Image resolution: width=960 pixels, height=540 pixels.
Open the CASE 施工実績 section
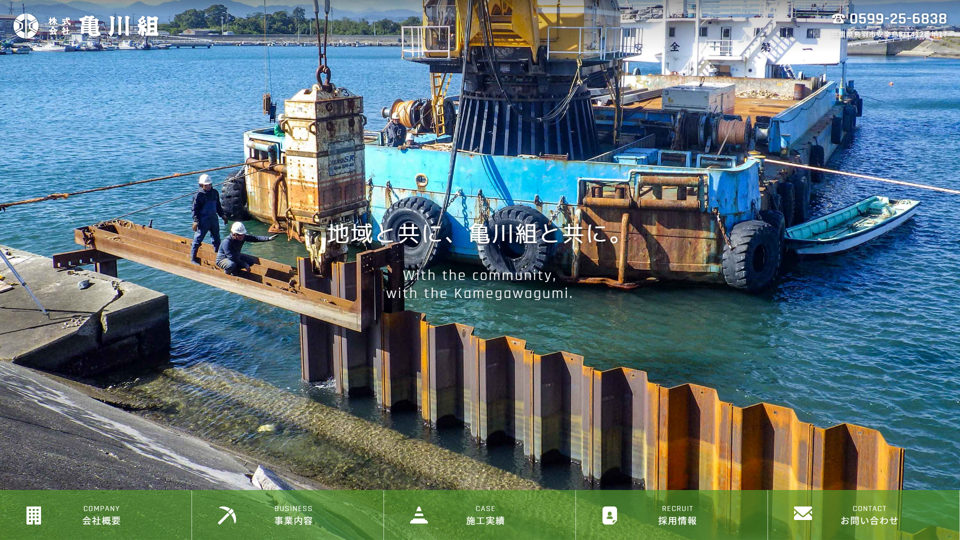(485, 515)
